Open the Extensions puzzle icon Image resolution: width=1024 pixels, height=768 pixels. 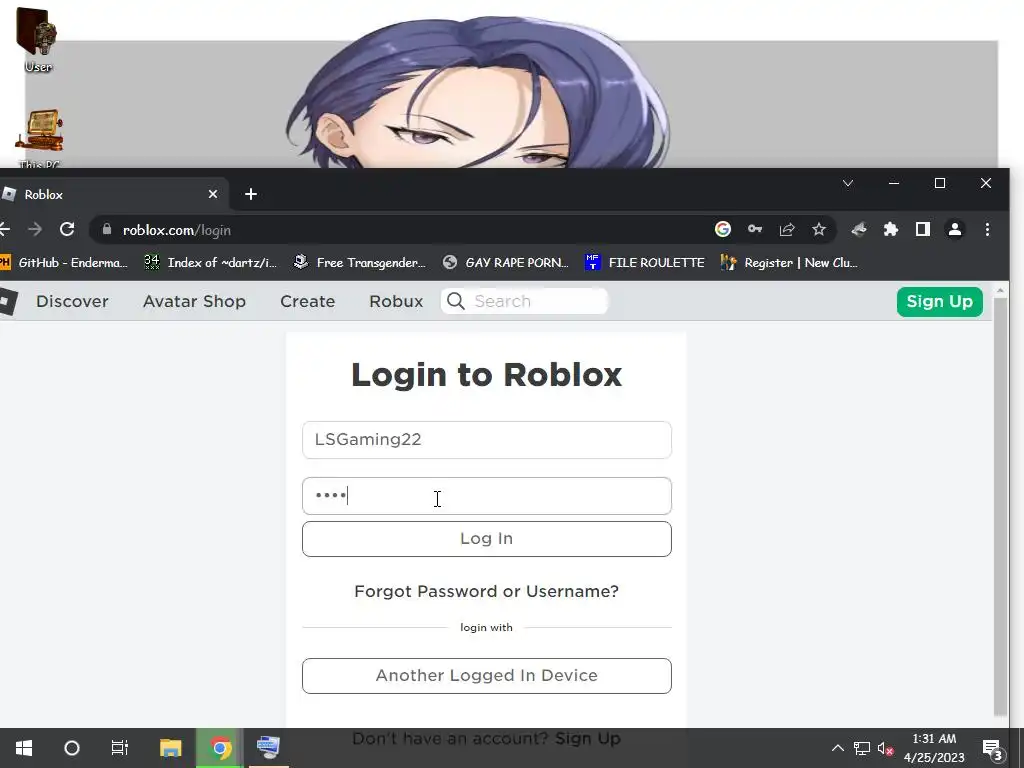pos(891,229)
